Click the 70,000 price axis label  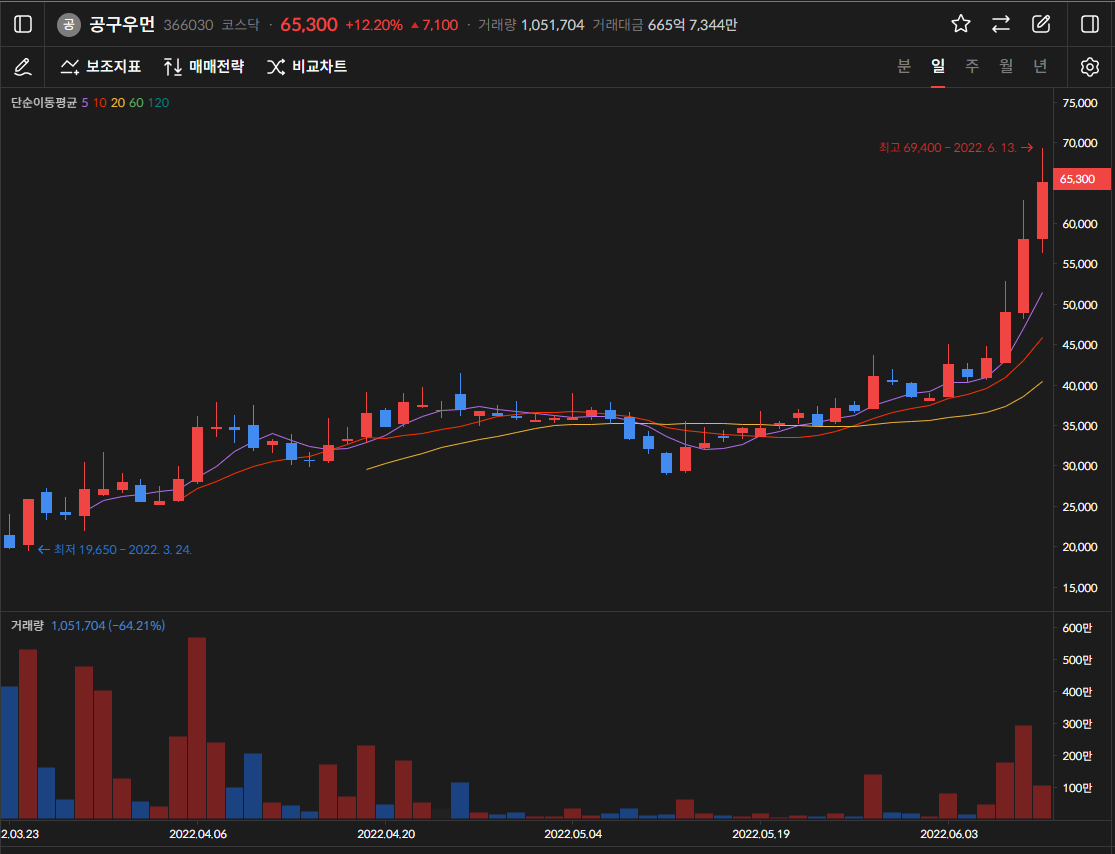[x=1079, y=143]
